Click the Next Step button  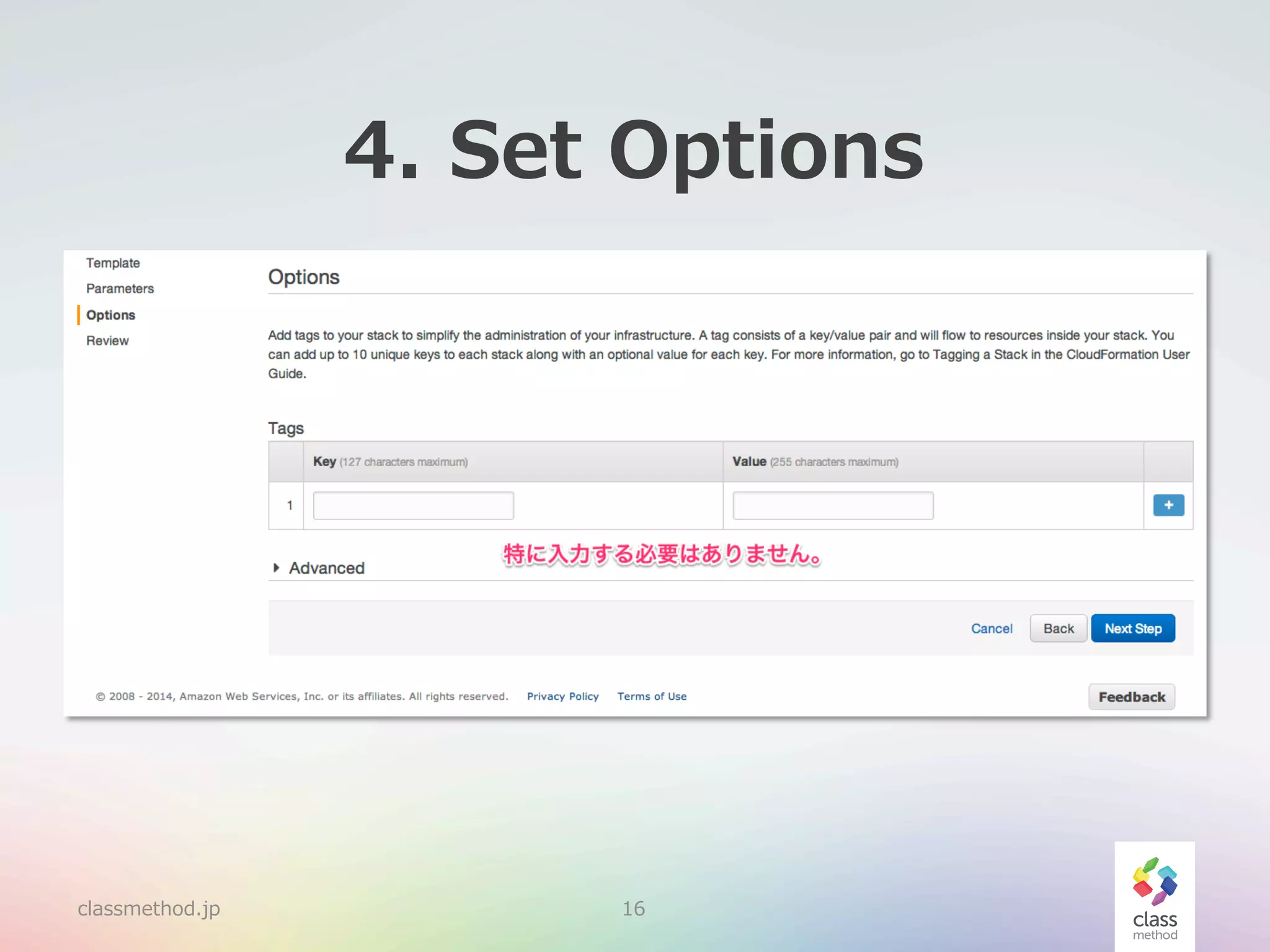pyautogui.click(x=1133, y=628)
